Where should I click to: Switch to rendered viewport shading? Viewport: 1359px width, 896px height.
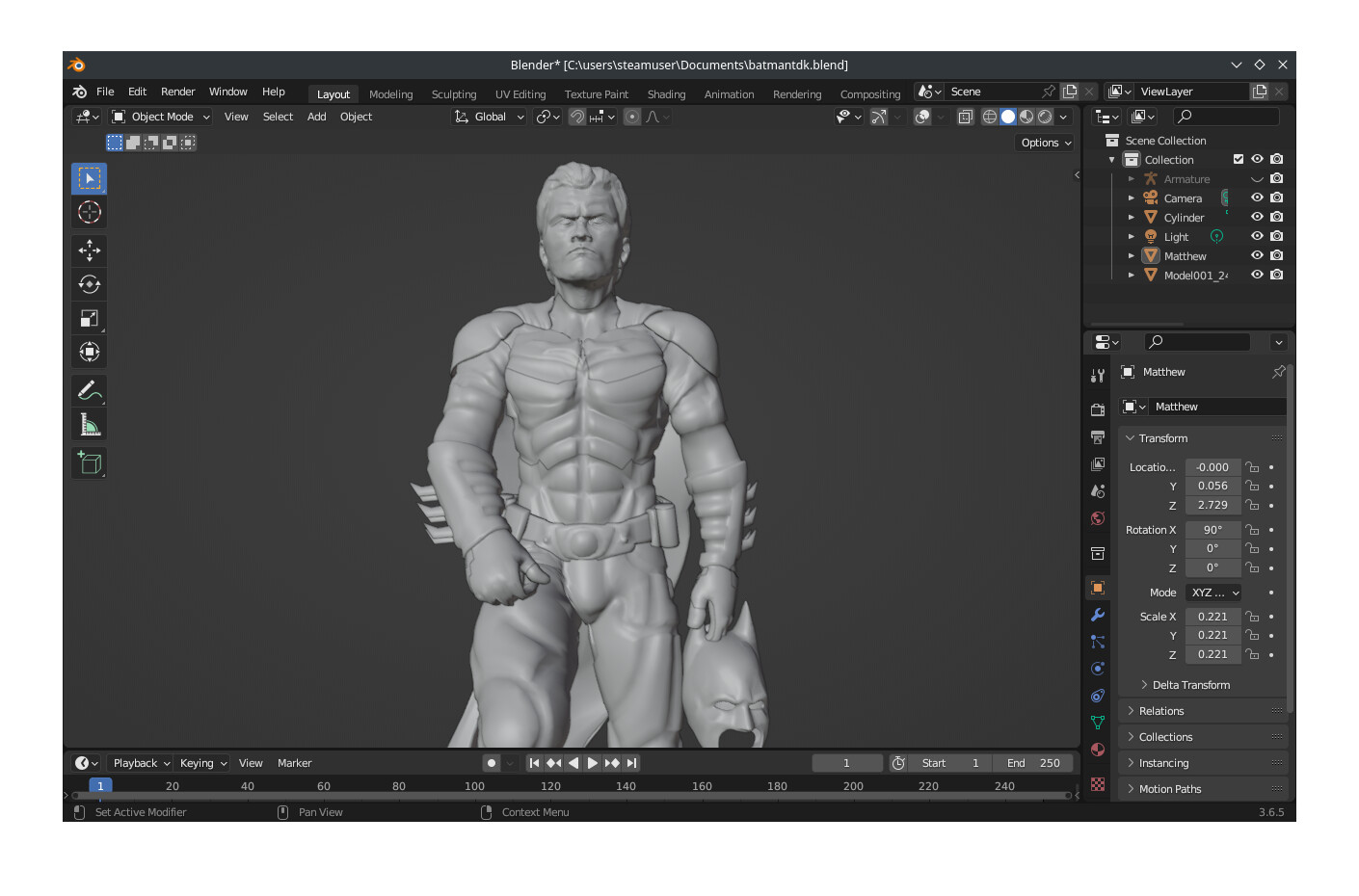coord(1045,117)
